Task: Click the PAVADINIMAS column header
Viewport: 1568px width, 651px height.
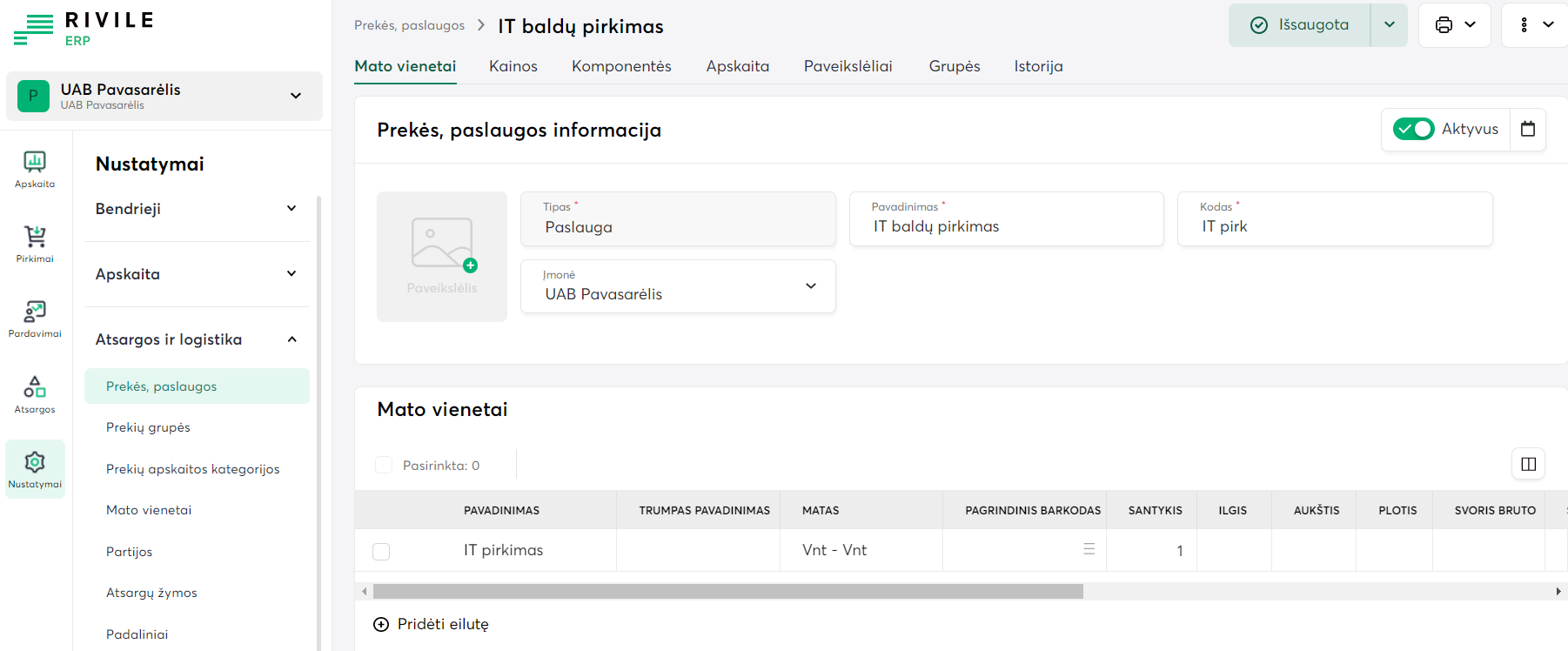Action: [x=501, y=511]
